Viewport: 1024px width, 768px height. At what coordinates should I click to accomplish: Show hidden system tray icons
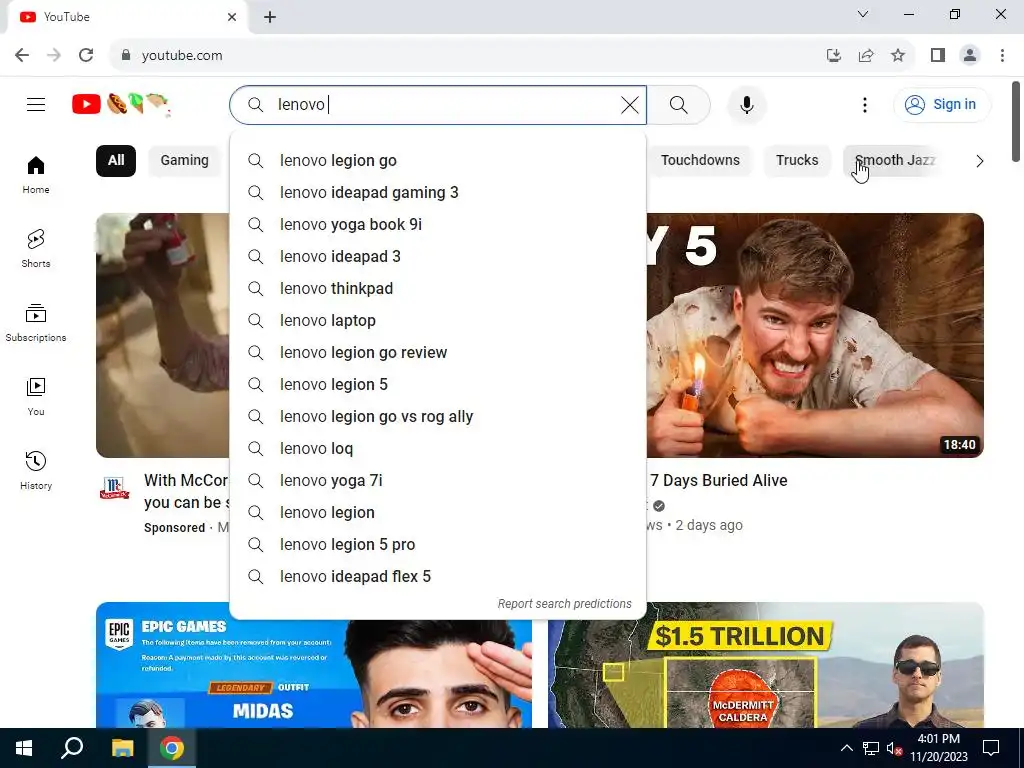(x=846, y=748)
